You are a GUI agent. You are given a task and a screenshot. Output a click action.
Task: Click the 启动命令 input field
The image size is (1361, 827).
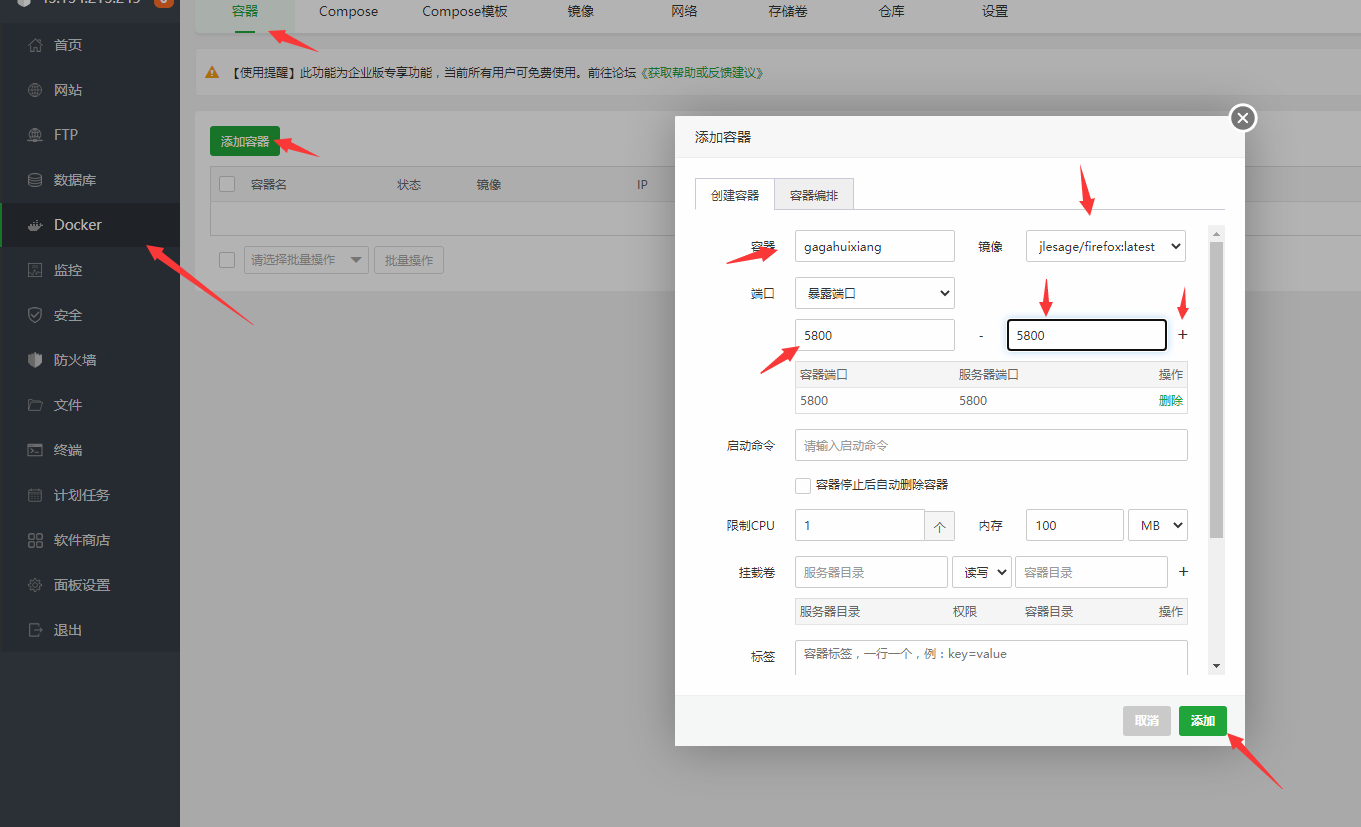tap(991, 445)
